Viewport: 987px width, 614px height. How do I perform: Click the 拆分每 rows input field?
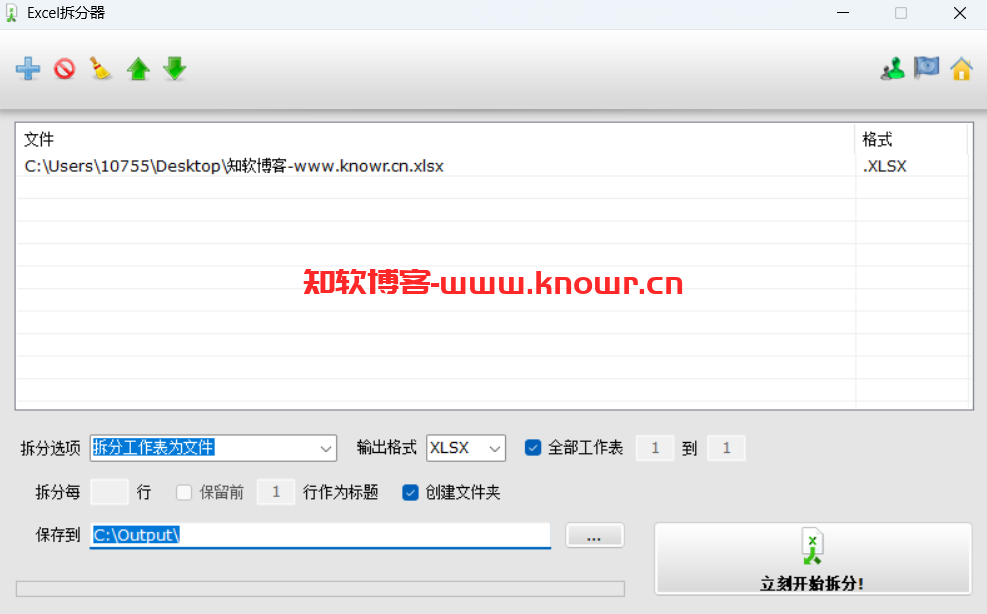tap(110, 492)
